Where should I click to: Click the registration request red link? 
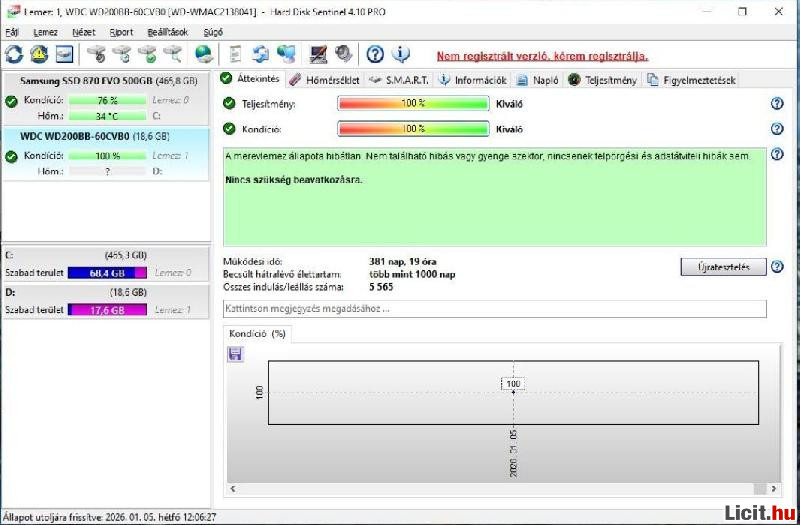tap(542, 56)
